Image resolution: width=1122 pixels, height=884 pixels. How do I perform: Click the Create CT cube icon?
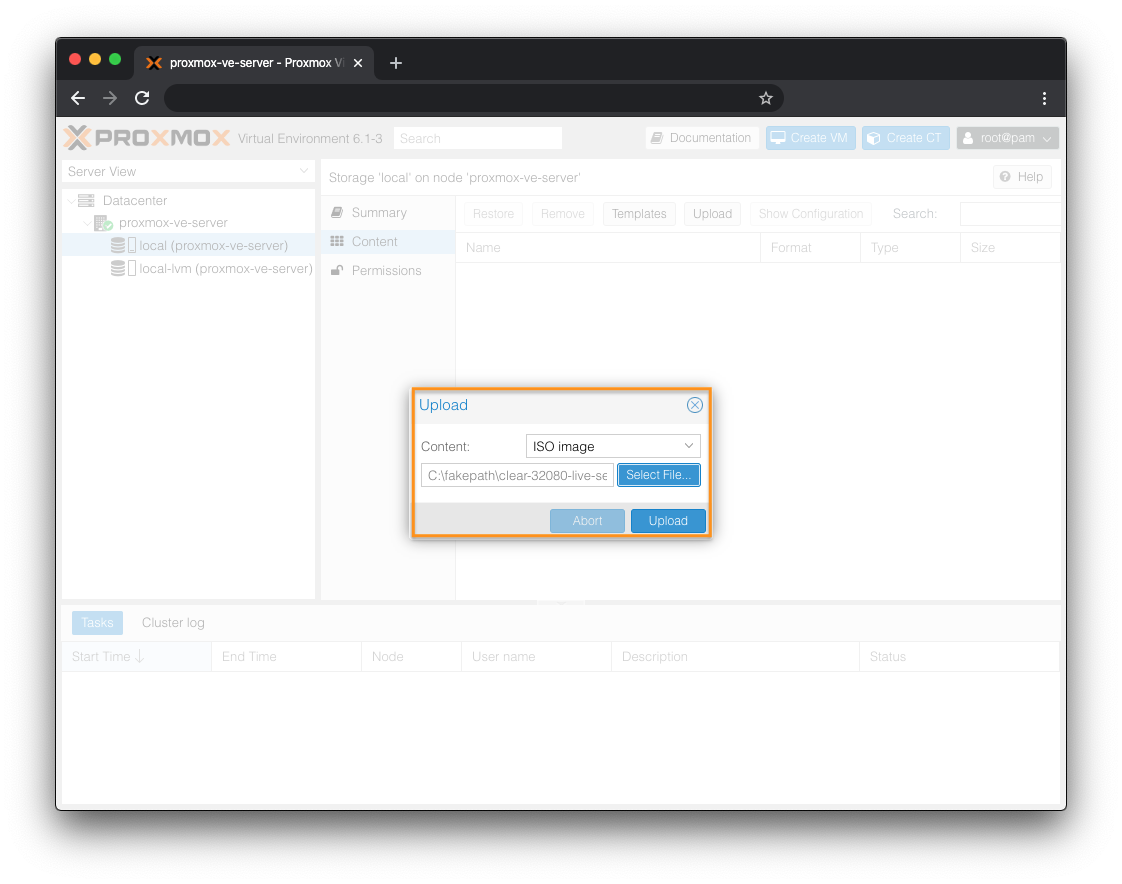coord(874,138)
